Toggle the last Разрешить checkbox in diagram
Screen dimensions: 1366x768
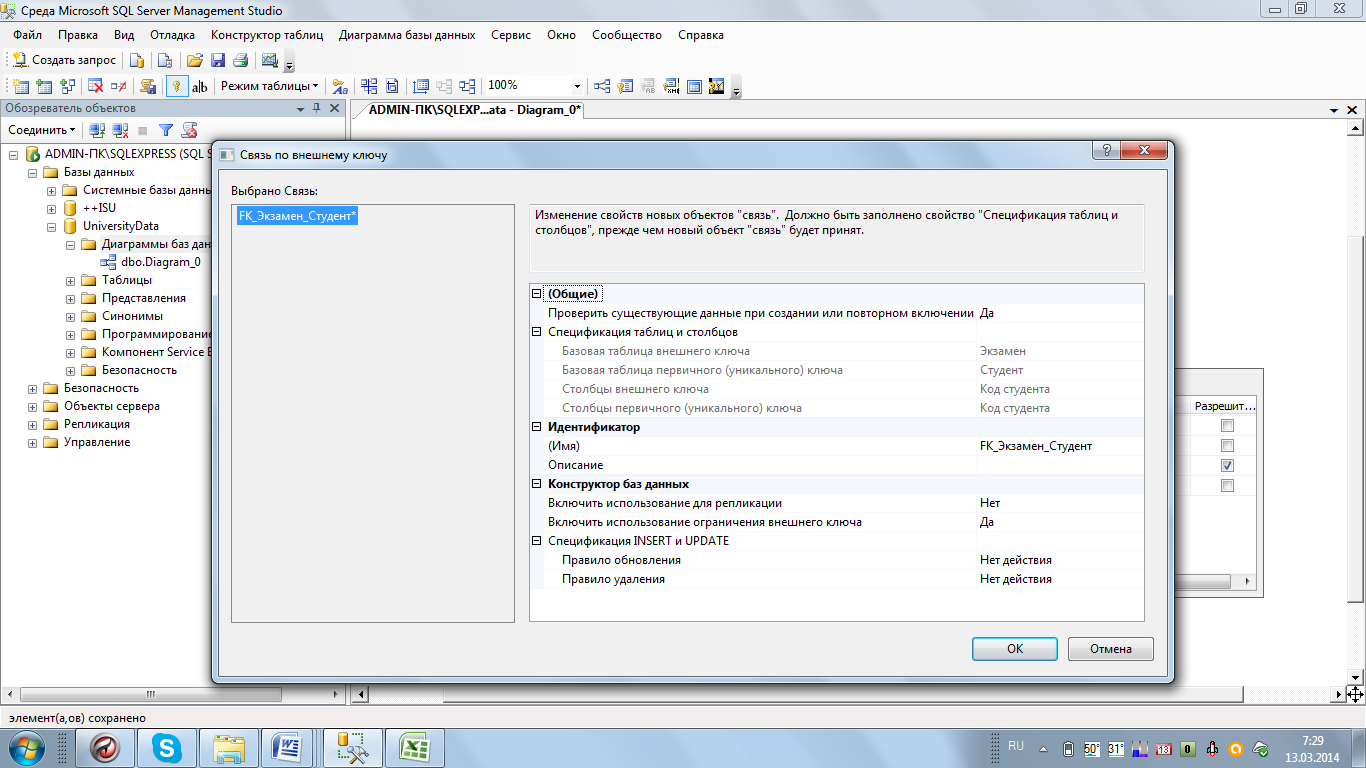point(1227,486)
